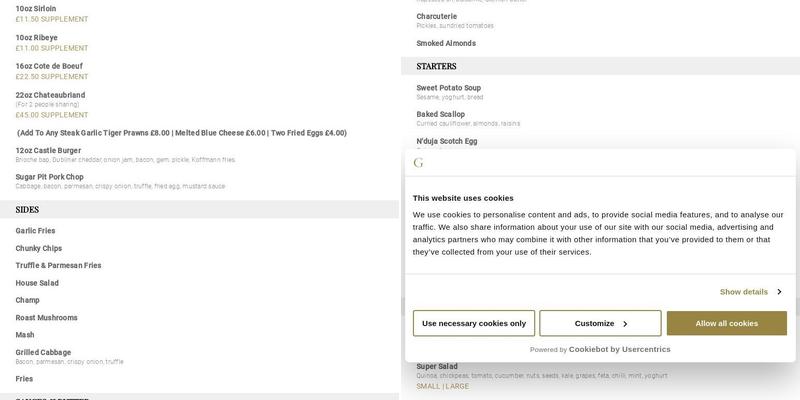
Task: Click Sweet Potato Soup starter
Action: (449, 88)
